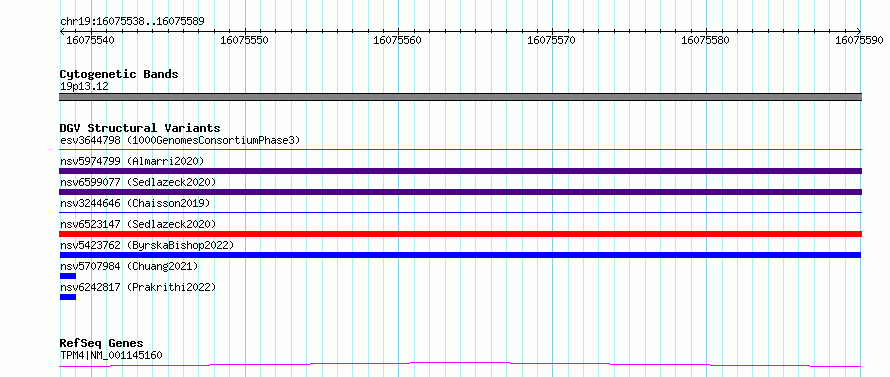This screenshot has height=377, width=890.
Task: Click the esv3644798 variant label
Action: tap(180, 140)
